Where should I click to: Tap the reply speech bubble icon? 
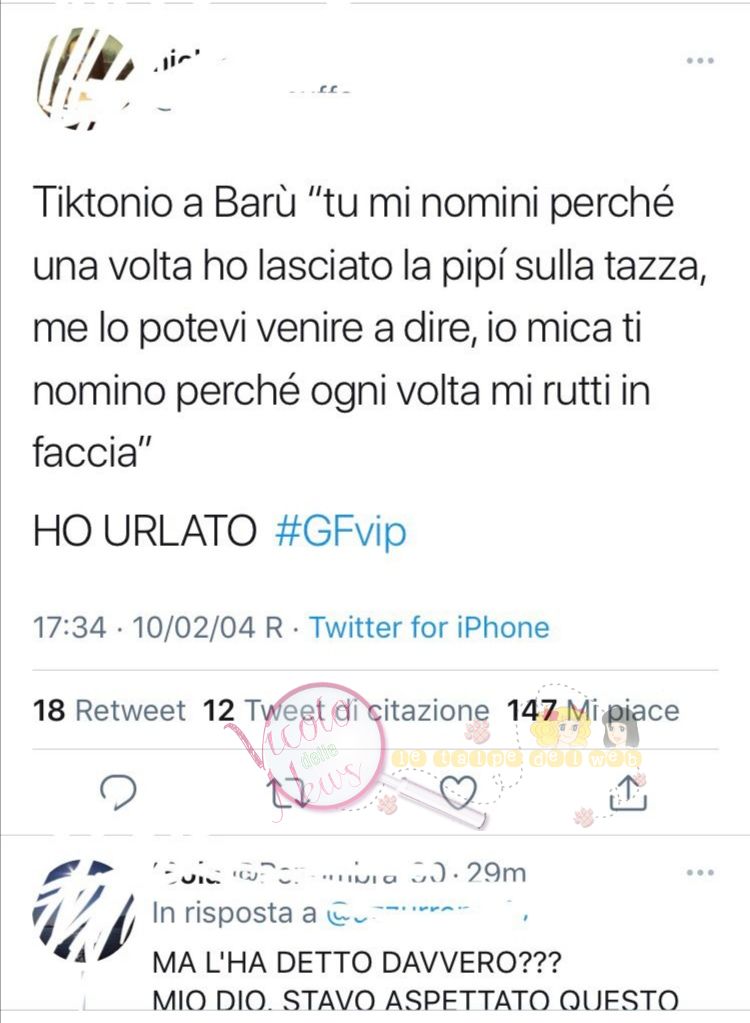[x=118, y=791]
